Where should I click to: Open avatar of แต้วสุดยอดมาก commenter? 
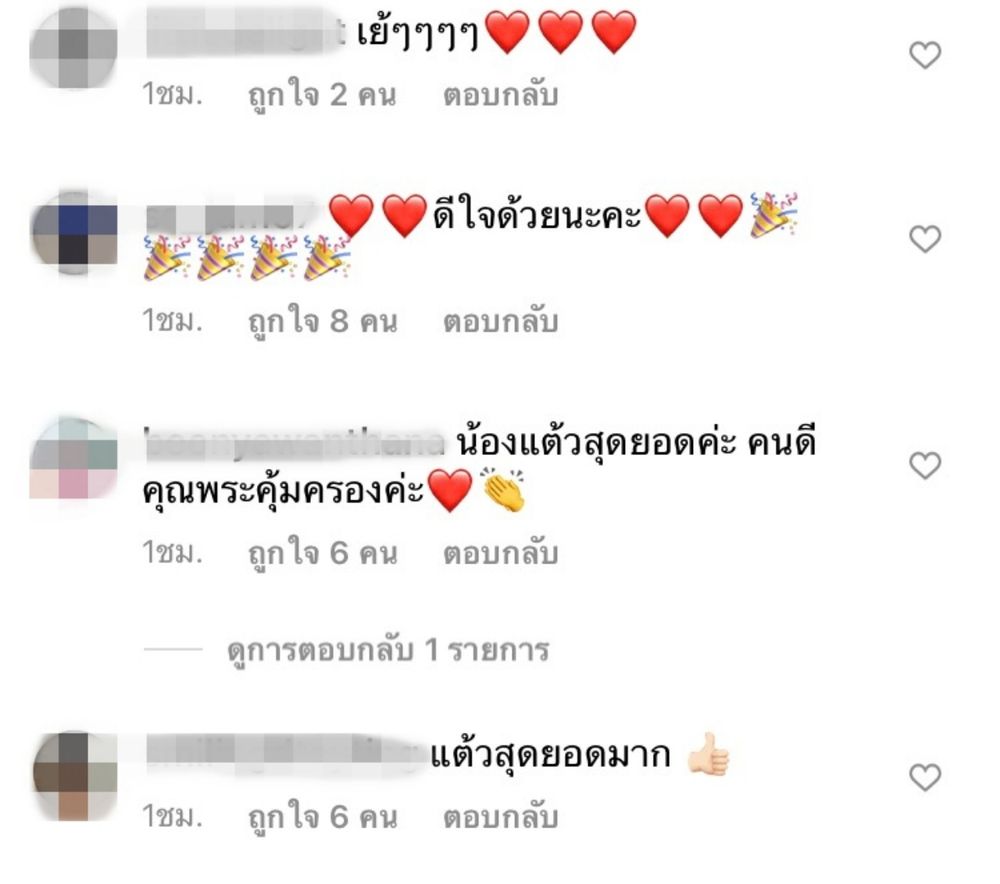point(74,776)
